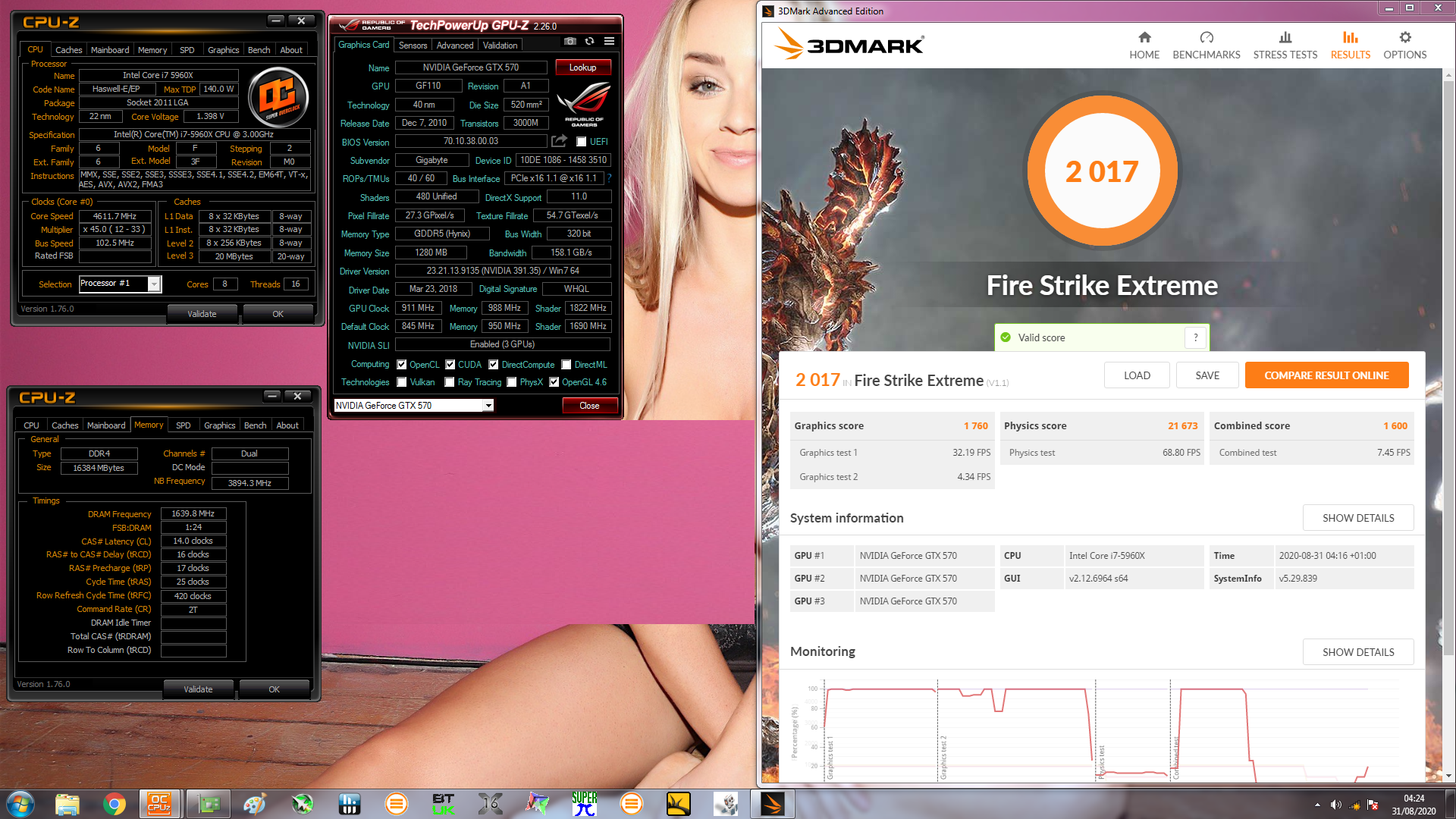Launch Chrome from the taskbar

click(x=115, y=804)
